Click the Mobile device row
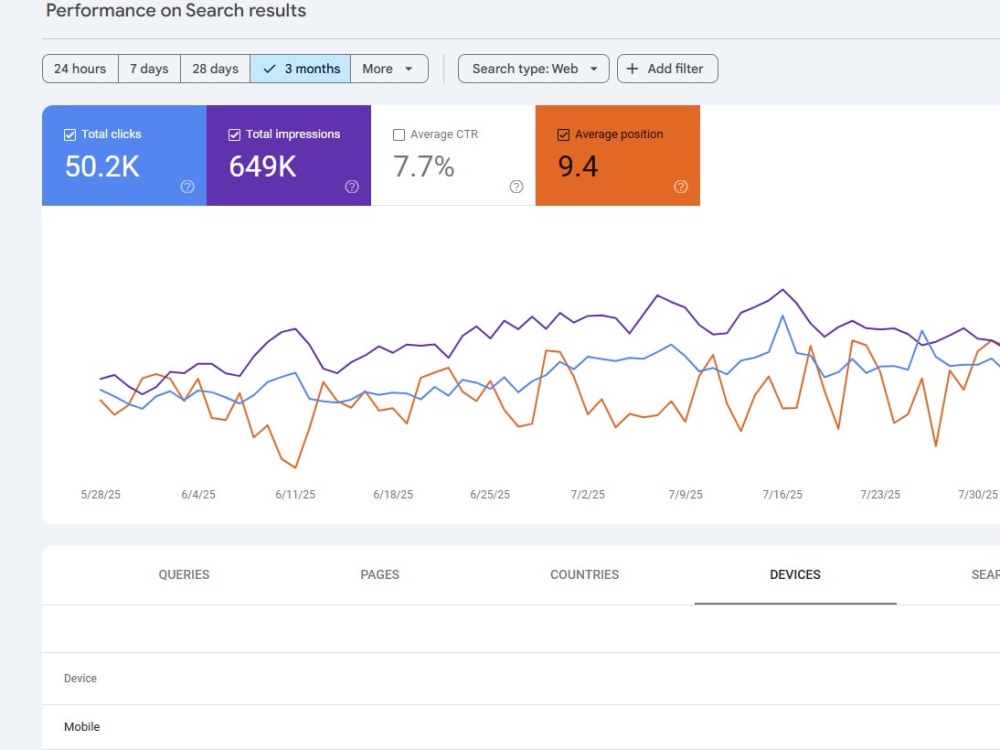1000x750 pixels. (521, 726)
